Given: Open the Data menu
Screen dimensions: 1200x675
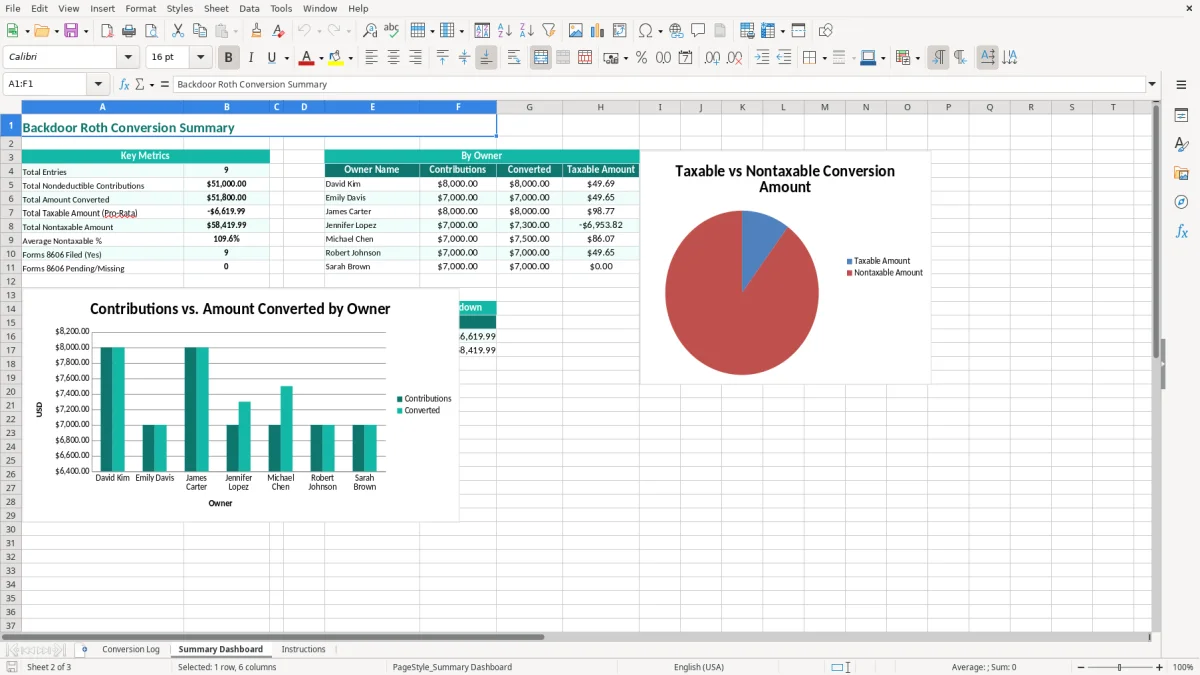Looking at the screenshot, I should (249, 8).
